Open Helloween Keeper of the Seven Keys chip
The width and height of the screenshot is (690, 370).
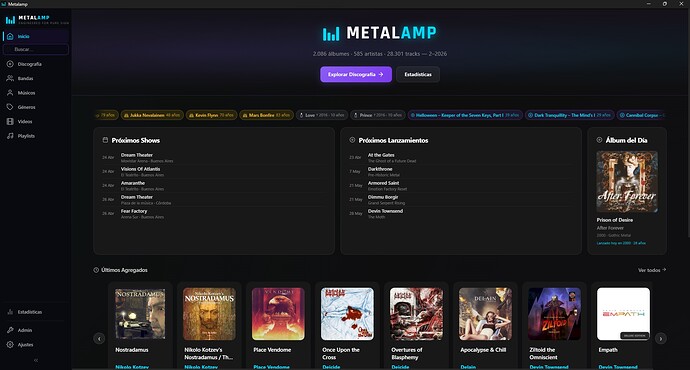(465, 115)
